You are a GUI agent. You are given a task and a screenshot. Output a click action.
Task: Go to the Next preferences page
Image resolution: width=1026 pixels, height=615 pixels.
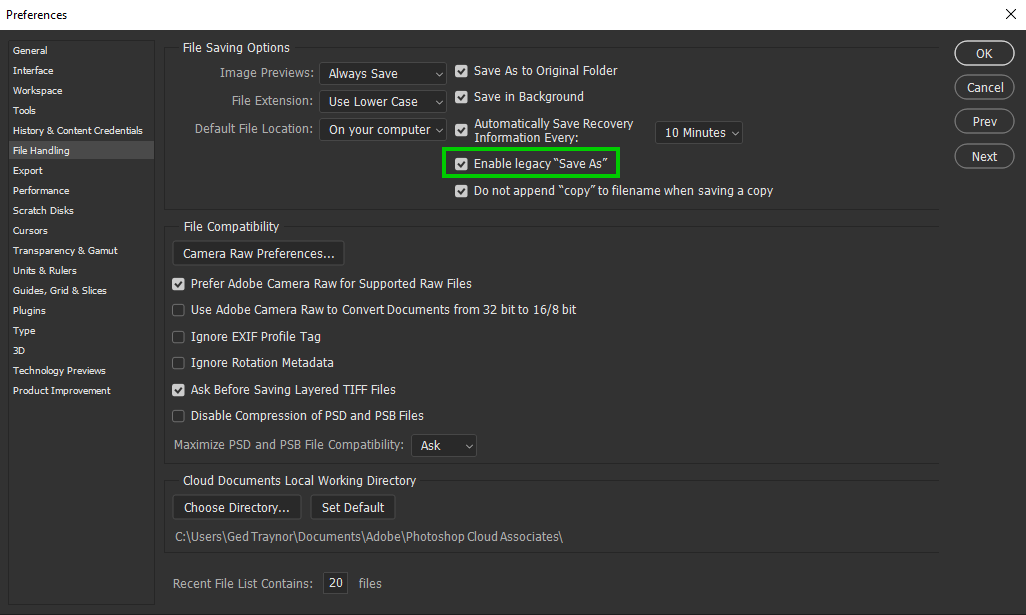point(983,156)
